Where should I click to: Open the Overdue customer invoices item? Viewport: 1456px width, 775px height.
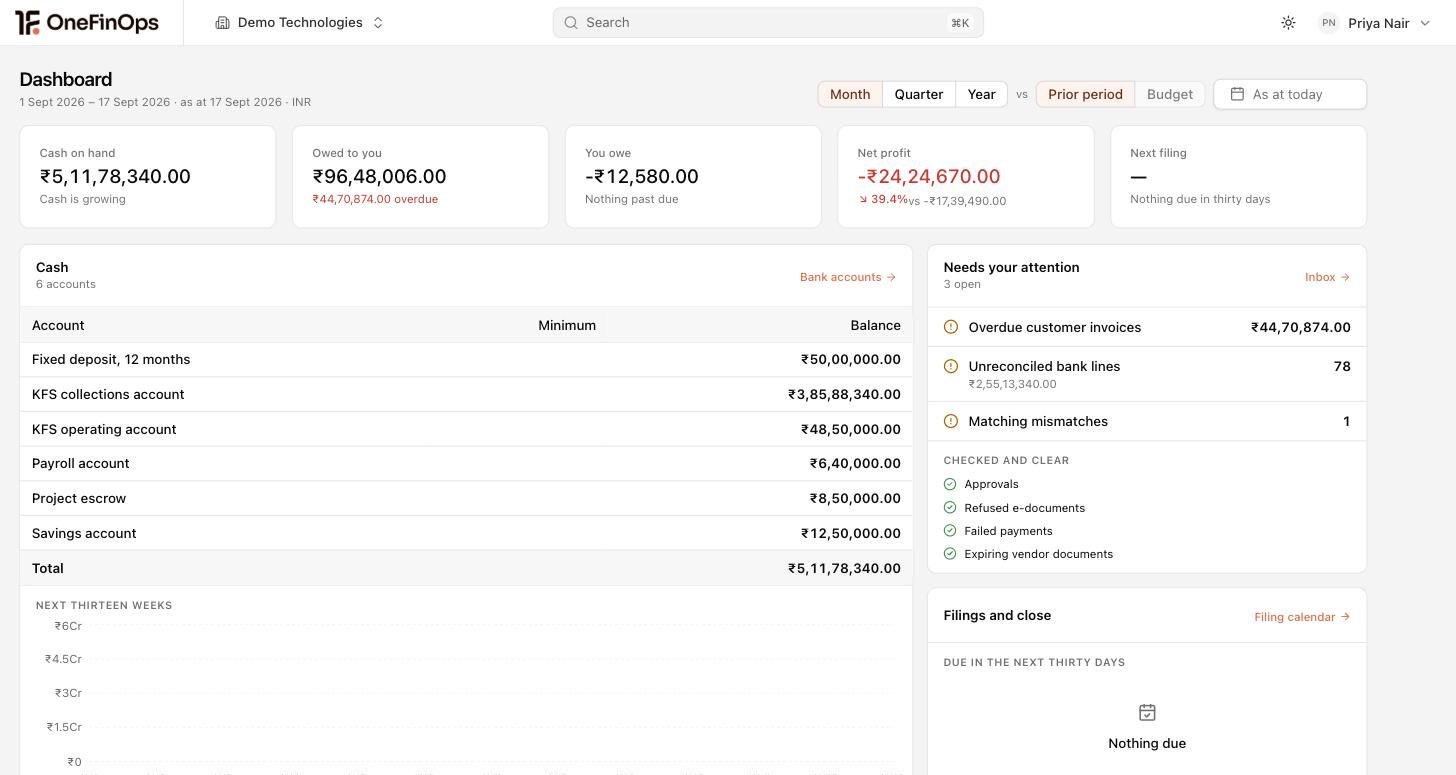1147,327
